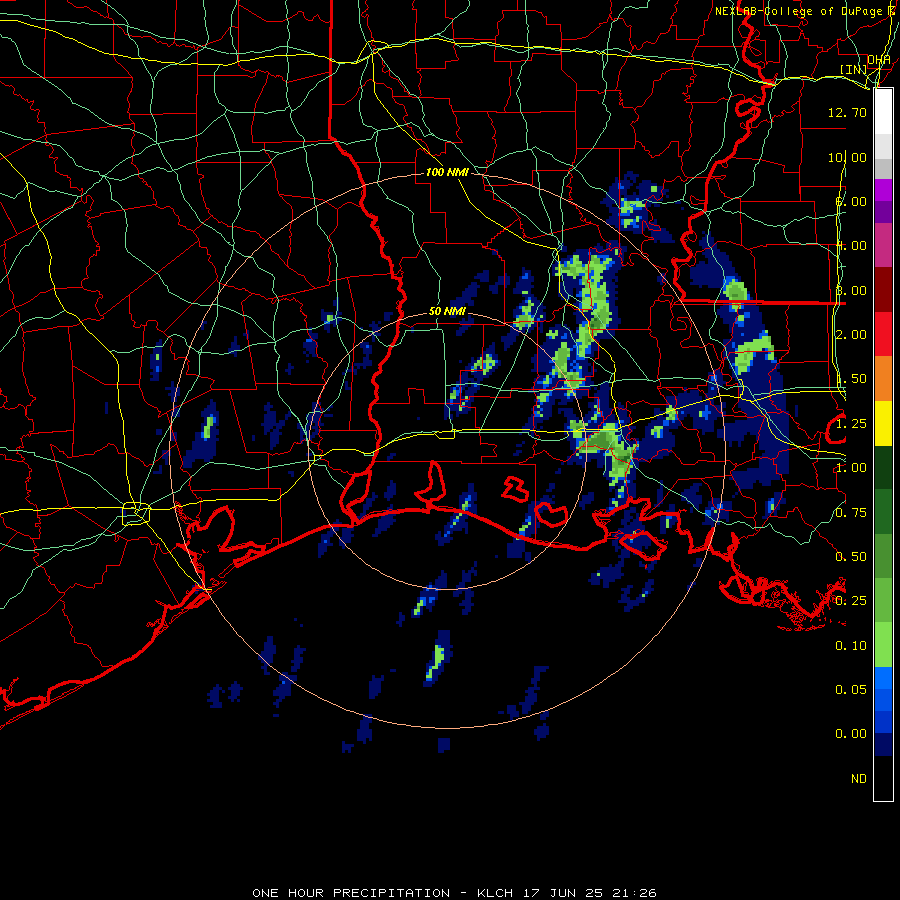Click the 0.10 scale value

[851, 646]
